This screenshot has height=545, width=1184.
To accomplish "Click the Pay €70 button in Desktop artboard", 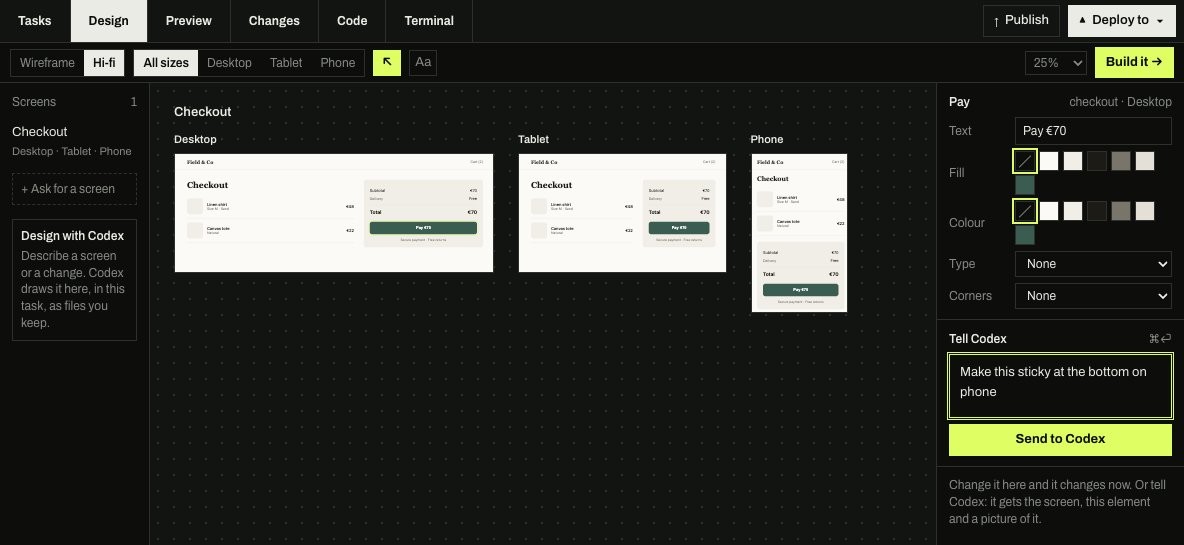I will click(x=423, y=228).
